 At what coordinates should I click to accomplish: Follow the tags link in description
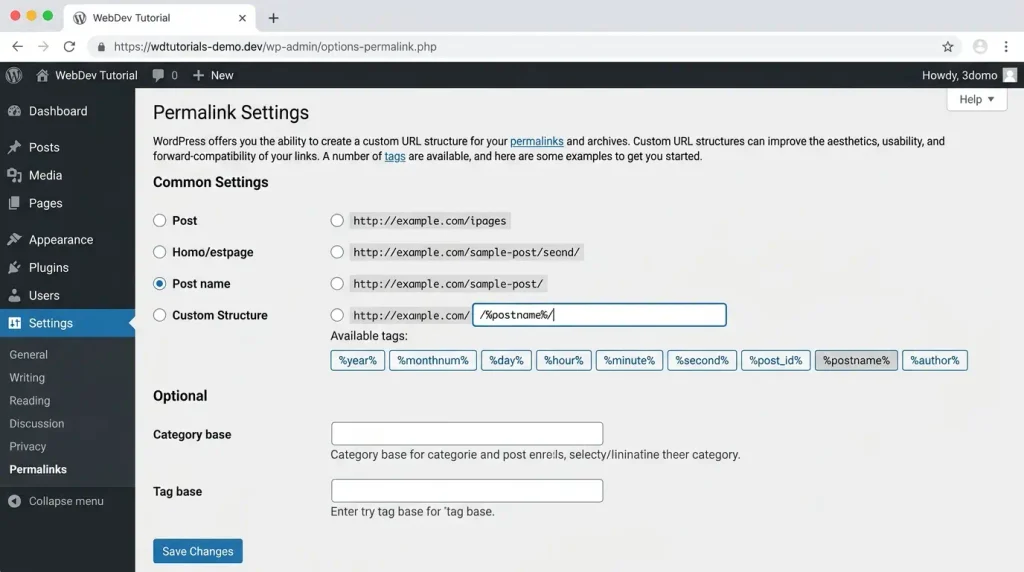click(394, 156)
